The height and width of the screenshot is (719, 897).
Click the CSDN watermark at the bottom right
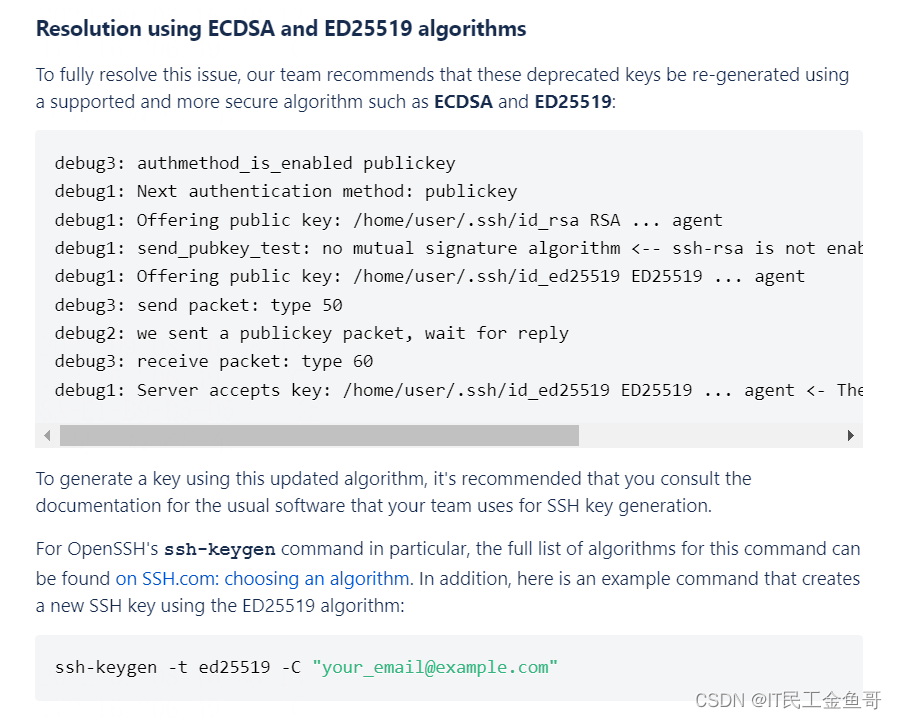click(x=788, y=700)
